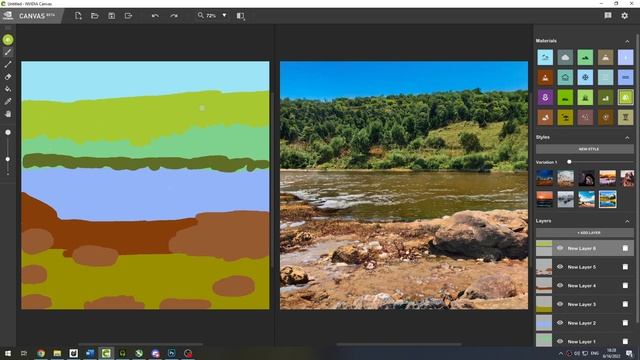Apply the highlighted lake landscape style thumbnail
Image resolution: width=640 pixels, height=360 pixels.
pos(607,199)
